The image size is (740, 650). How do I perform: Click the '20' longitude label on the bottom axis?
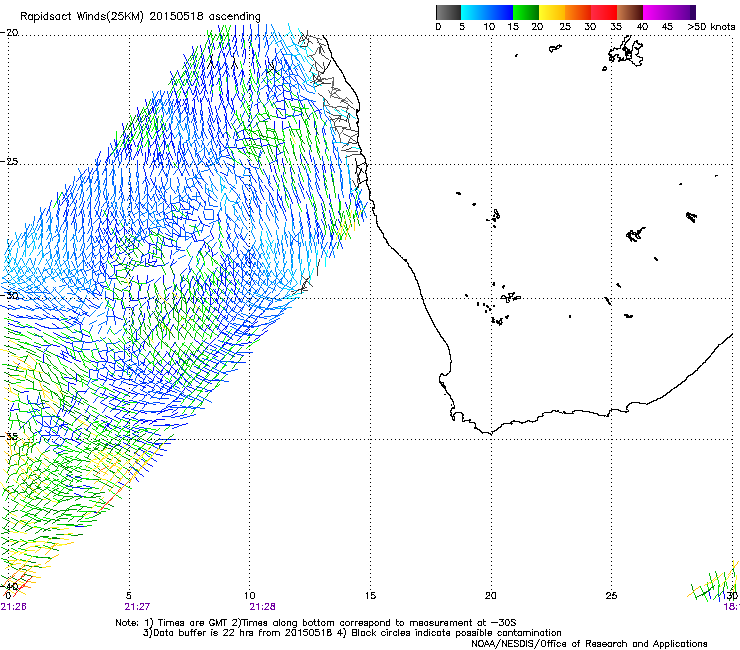pos(491,596)
